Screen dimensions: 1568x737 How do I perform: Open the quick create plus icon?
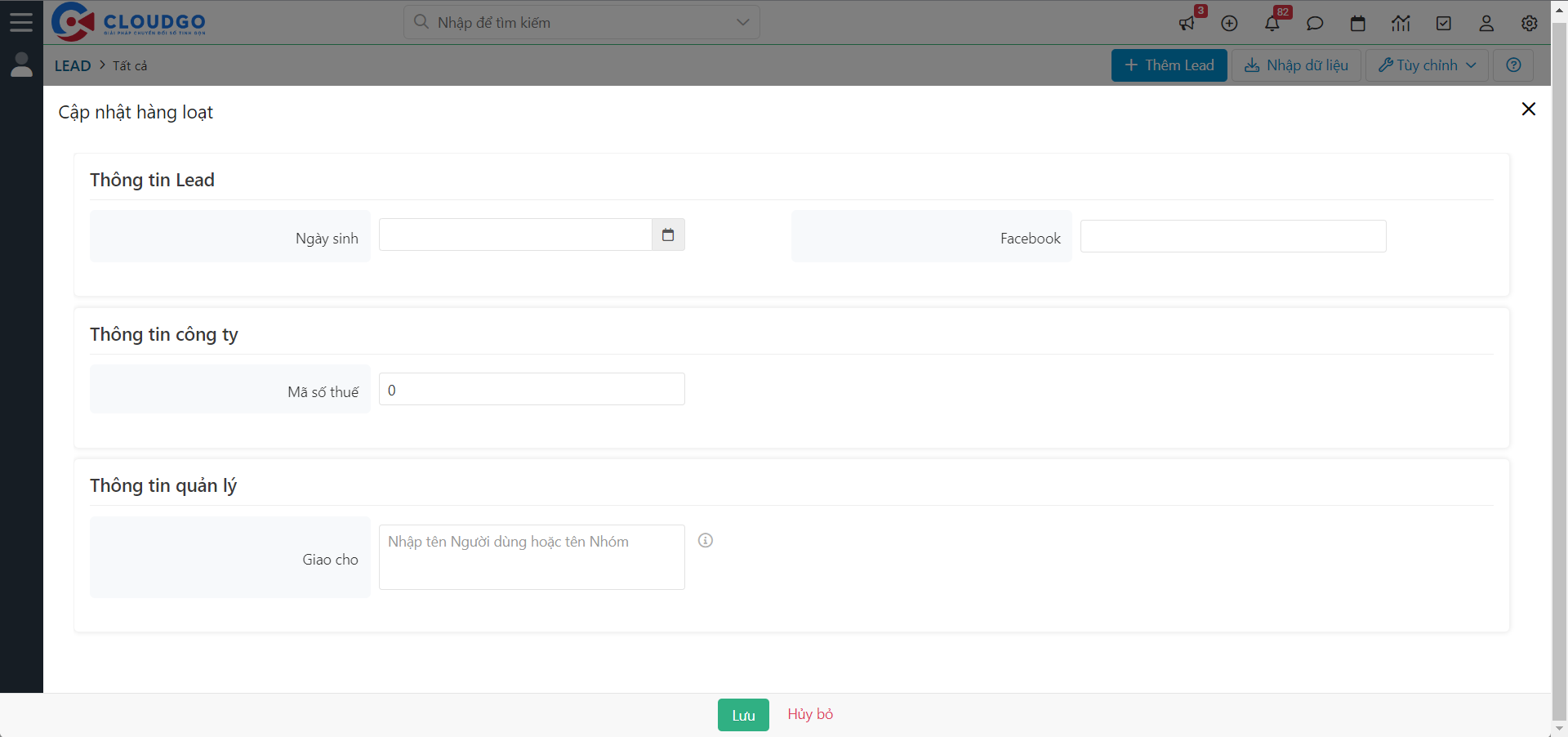pos(1229,23)
